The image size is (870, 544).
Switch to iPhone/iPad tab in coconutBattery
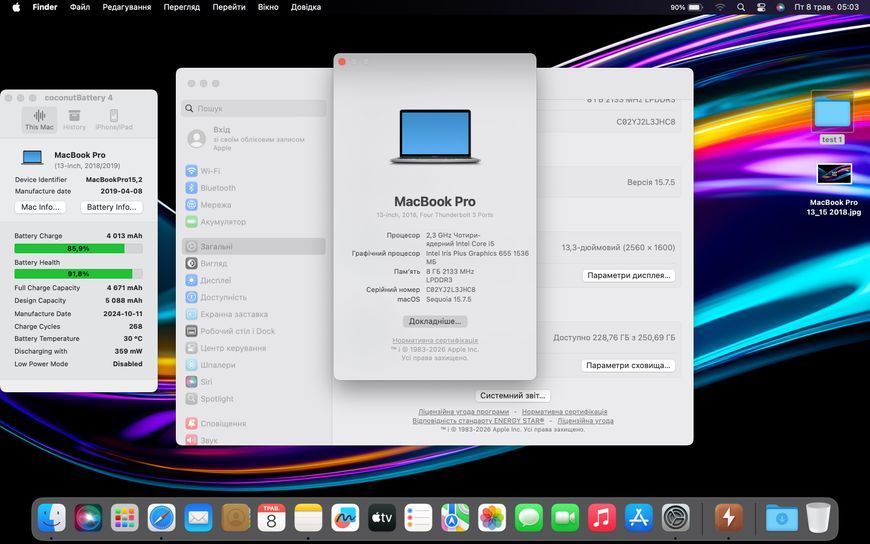(x=114, y=119)
